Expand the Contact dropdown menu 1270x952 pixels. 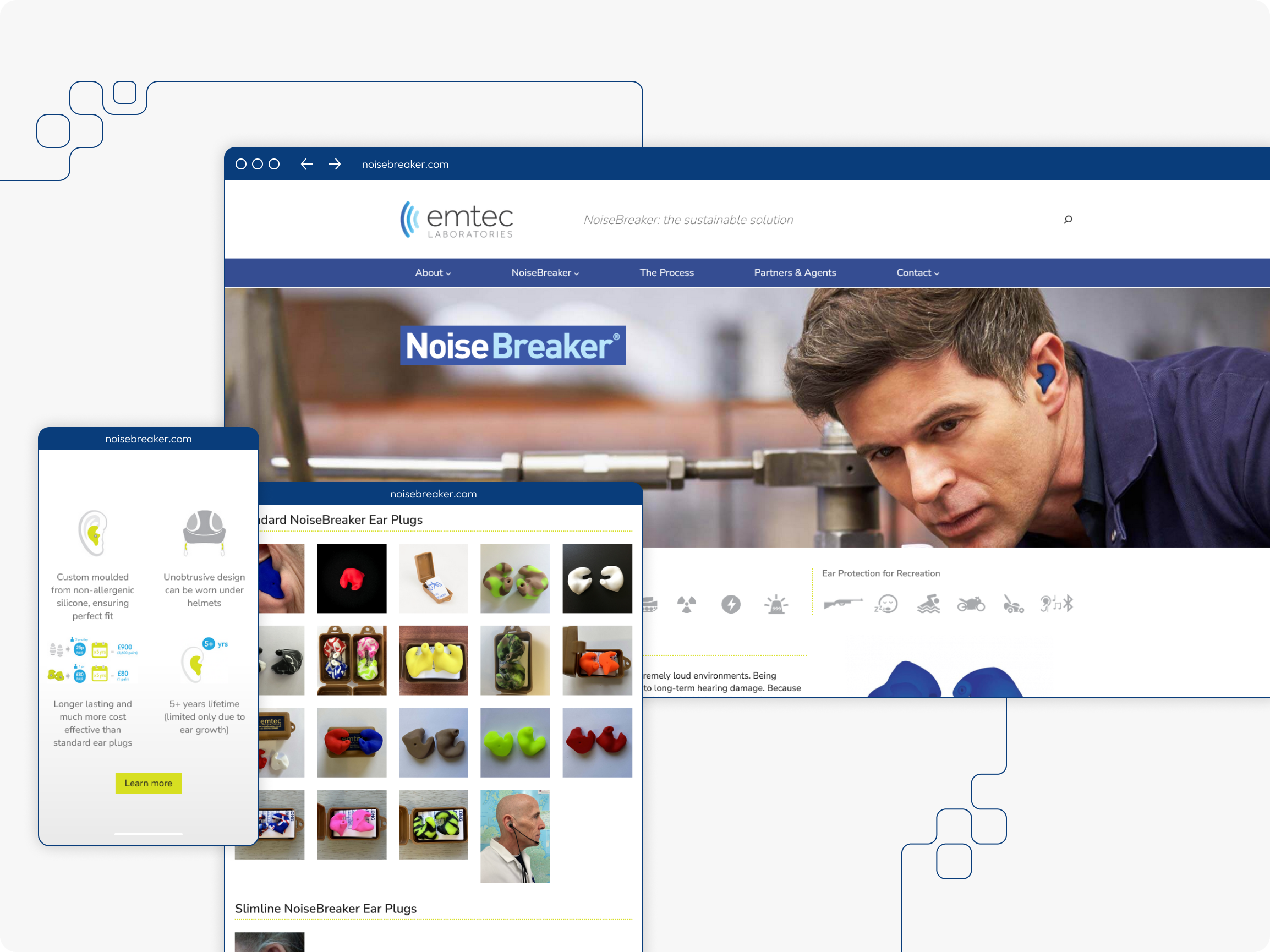(x=917, y=273)
